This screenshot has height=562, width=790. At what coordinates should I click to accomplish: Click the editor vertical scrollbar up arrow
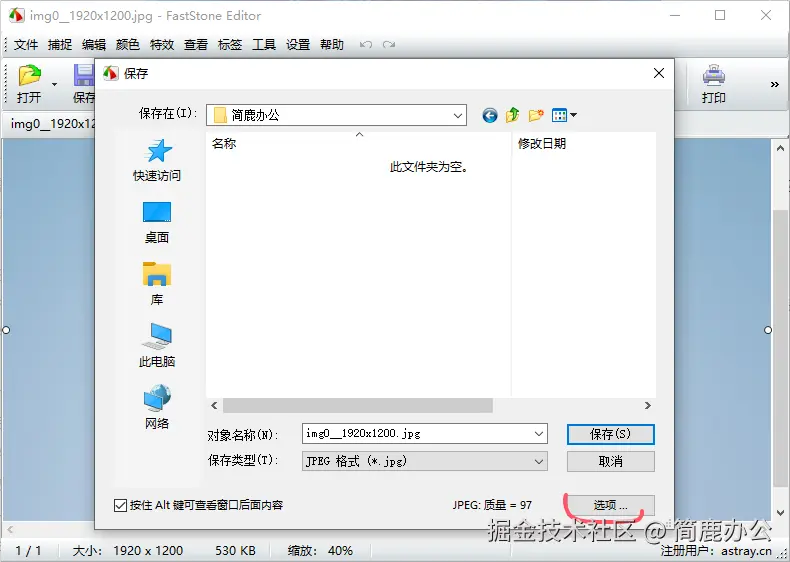click(780, 148)
